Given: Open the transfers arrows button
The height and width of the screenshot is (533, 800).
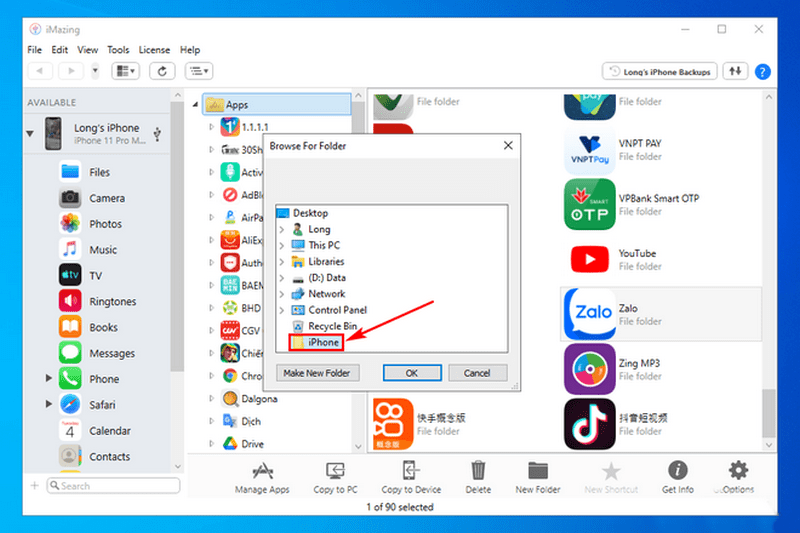Looking at the screenshot, I should [735, 71].
